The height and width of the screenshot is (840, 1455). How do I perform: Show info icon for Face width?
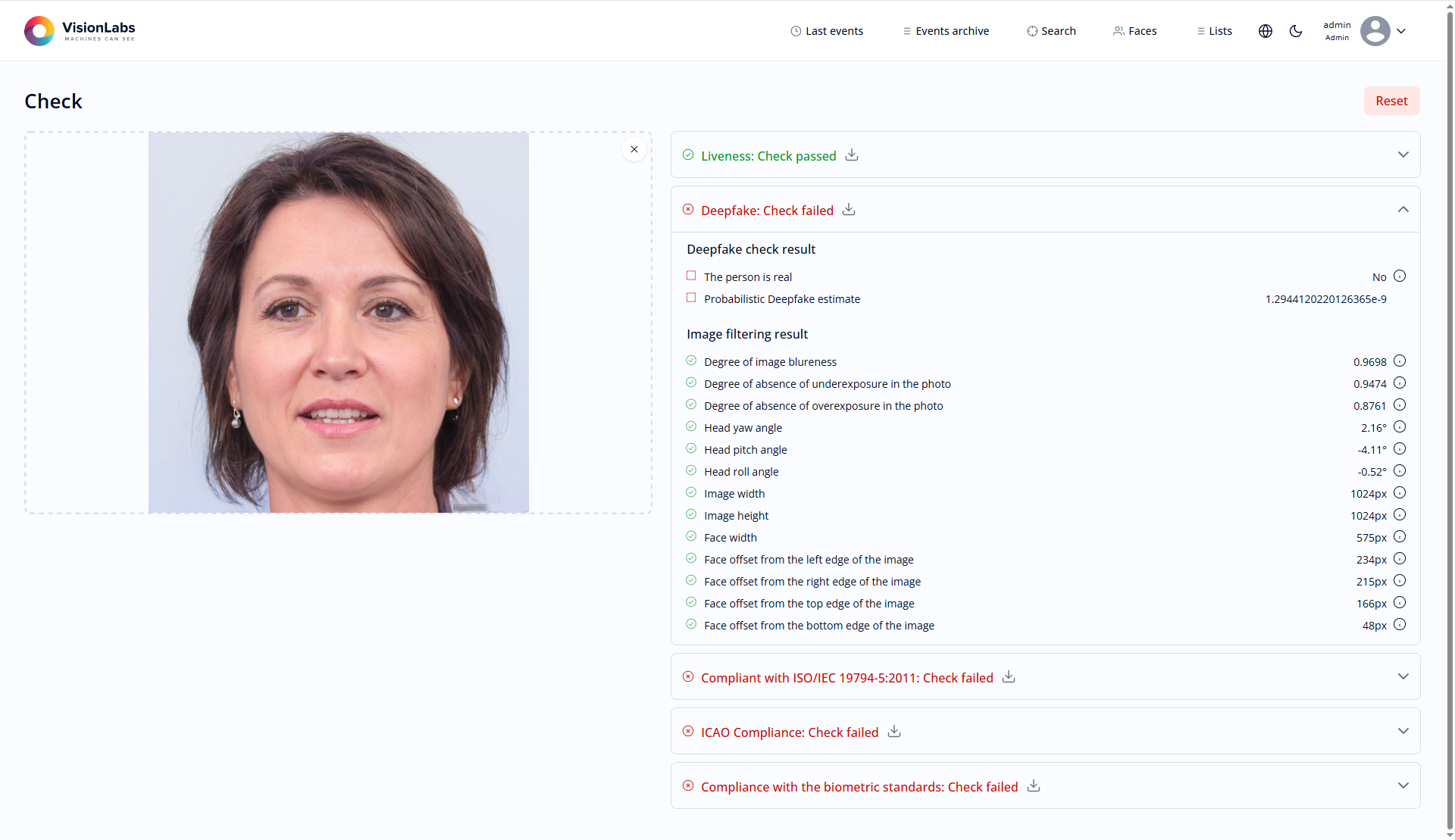[1400, 537]
